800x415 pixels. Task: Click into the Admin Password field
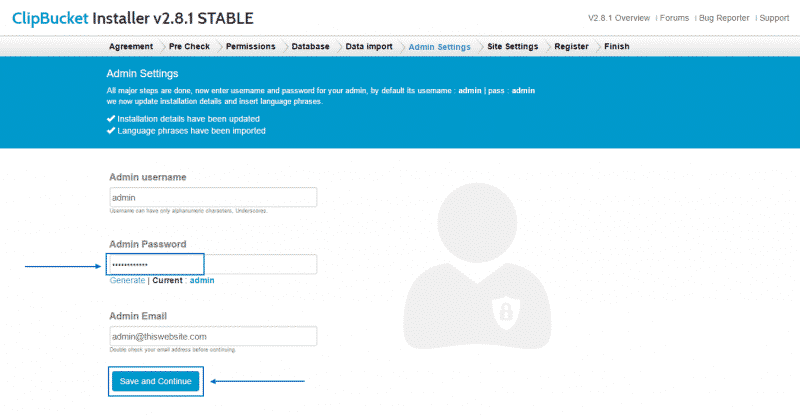(212, 264)
